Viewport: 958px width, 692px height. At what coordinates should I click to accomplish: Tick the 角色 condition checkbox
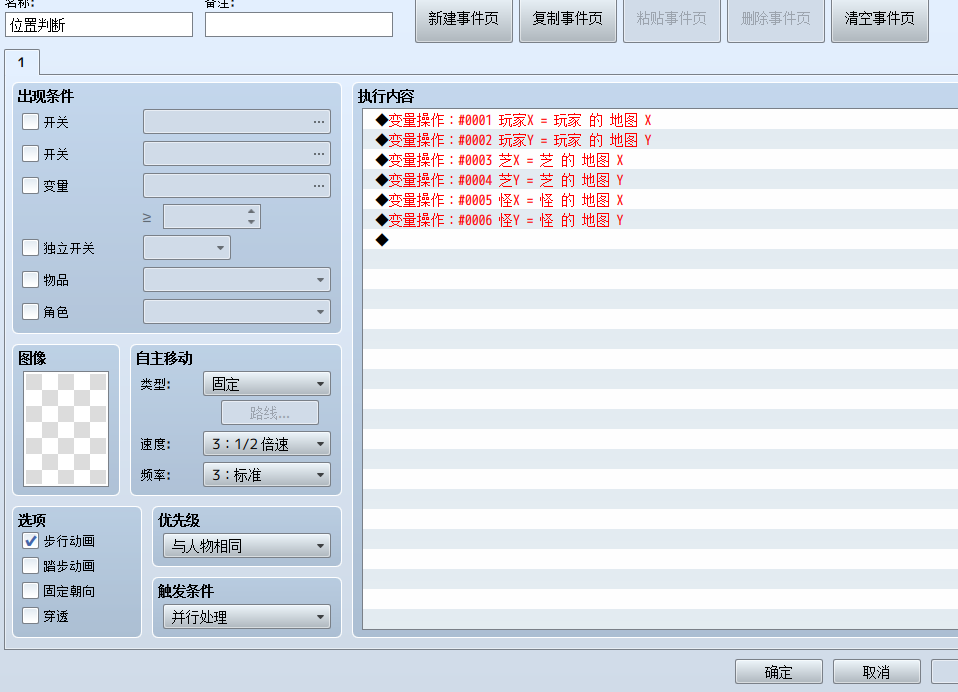[x=31, y=311]
